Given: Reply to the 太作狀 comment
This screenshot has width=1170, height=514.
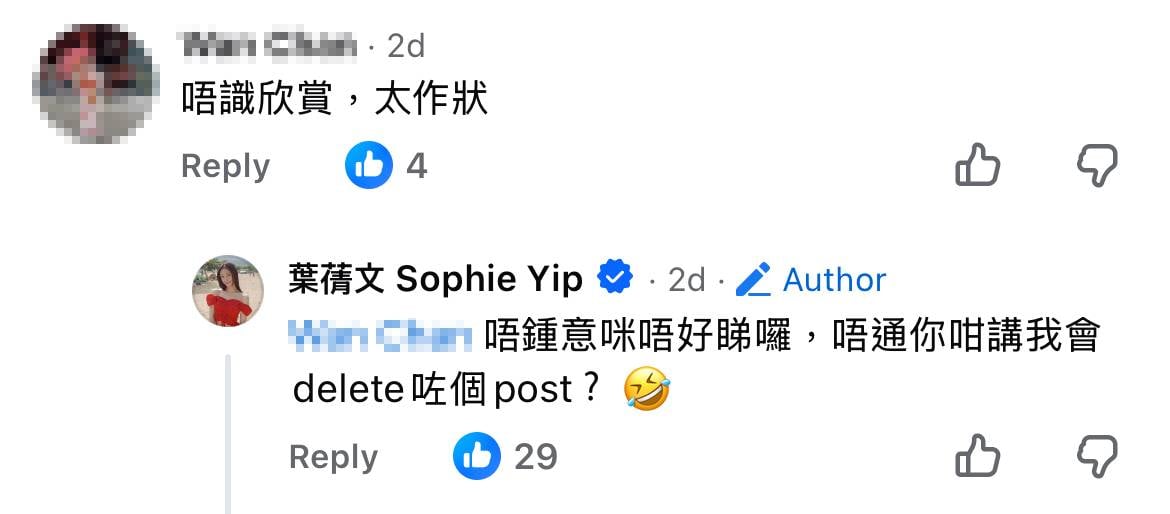Looking at the screenshot, I should pyautogui.click(x=225, y=166).
